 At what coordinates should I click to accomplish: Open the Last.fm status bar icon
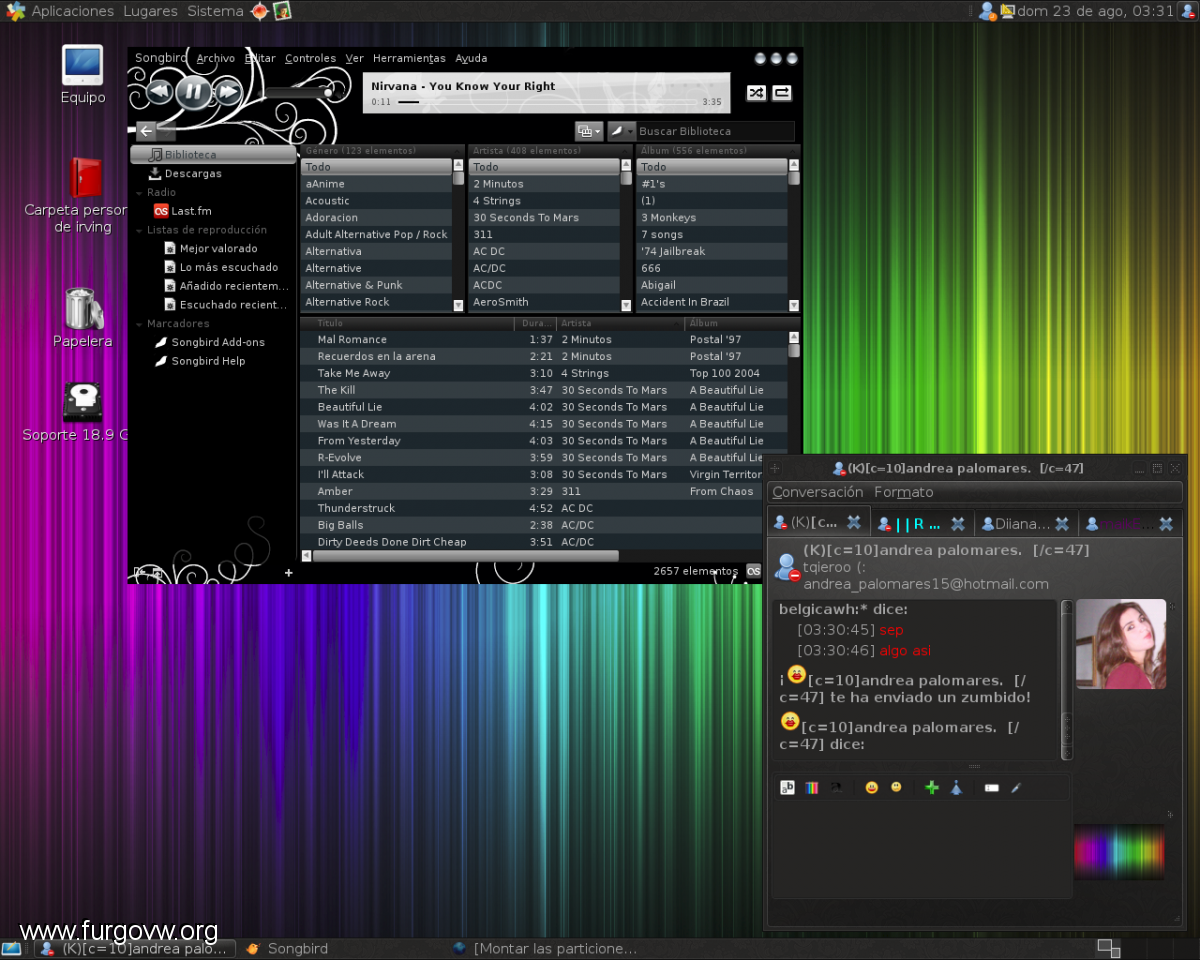[753, 571]
